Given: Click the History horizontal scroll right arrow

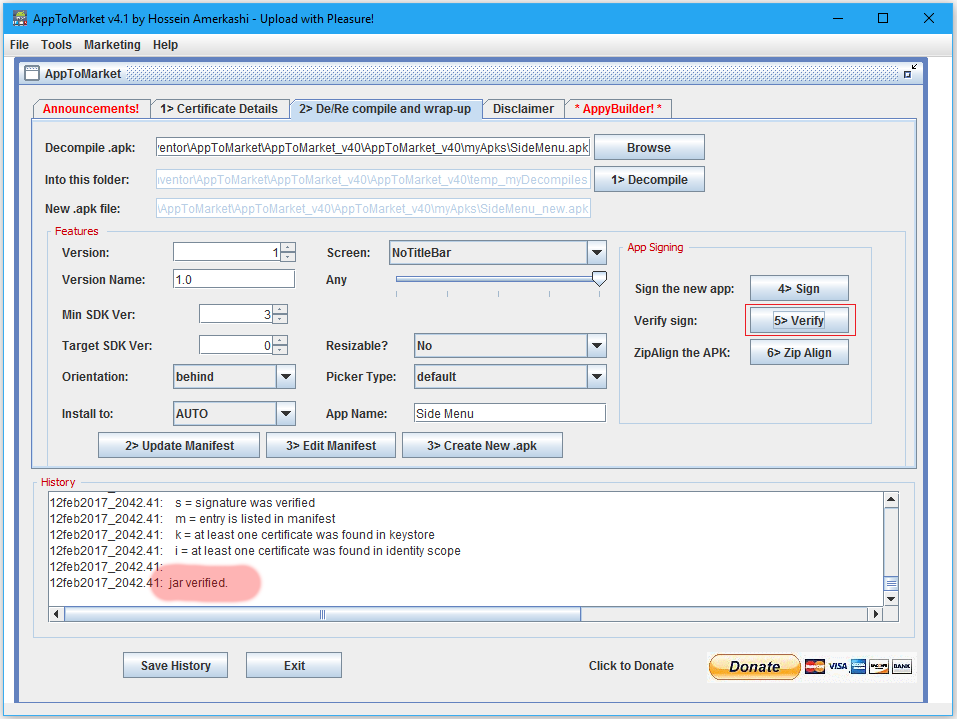Looking at the screenshot, I should (876, 613).
